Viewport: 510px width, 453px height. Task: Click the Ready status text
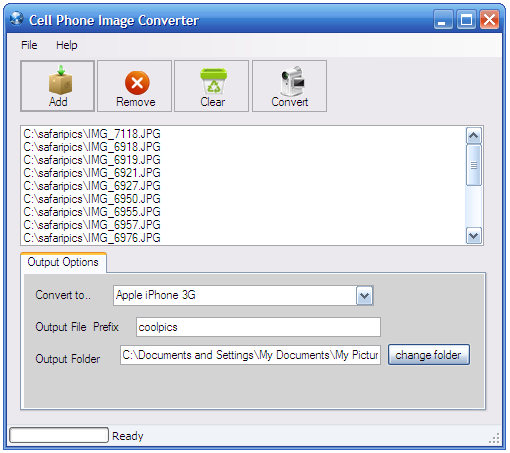[x=128, y=436]
